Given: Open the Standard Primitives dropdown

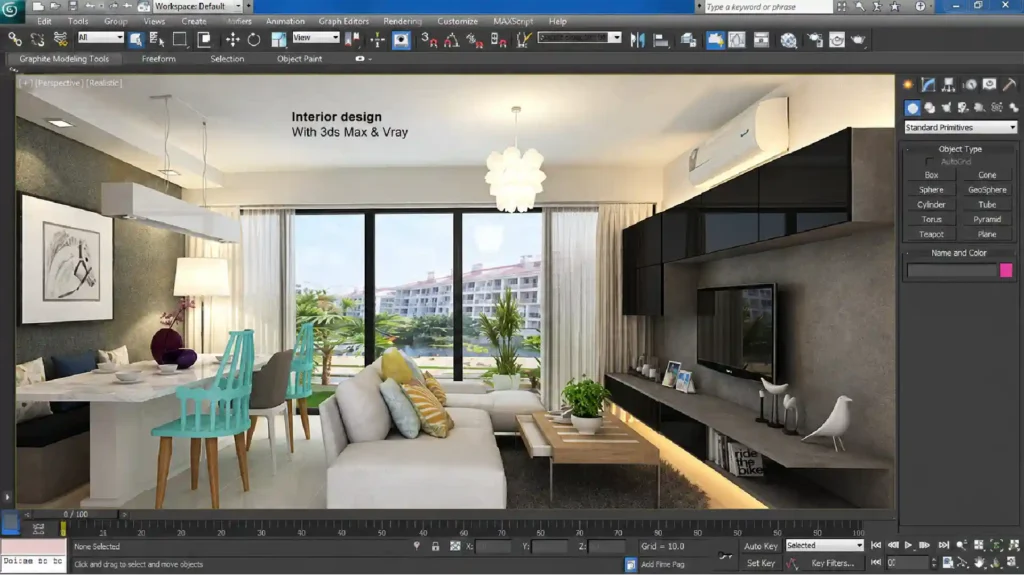Looking at the screenshot, I should coord(960,127).
